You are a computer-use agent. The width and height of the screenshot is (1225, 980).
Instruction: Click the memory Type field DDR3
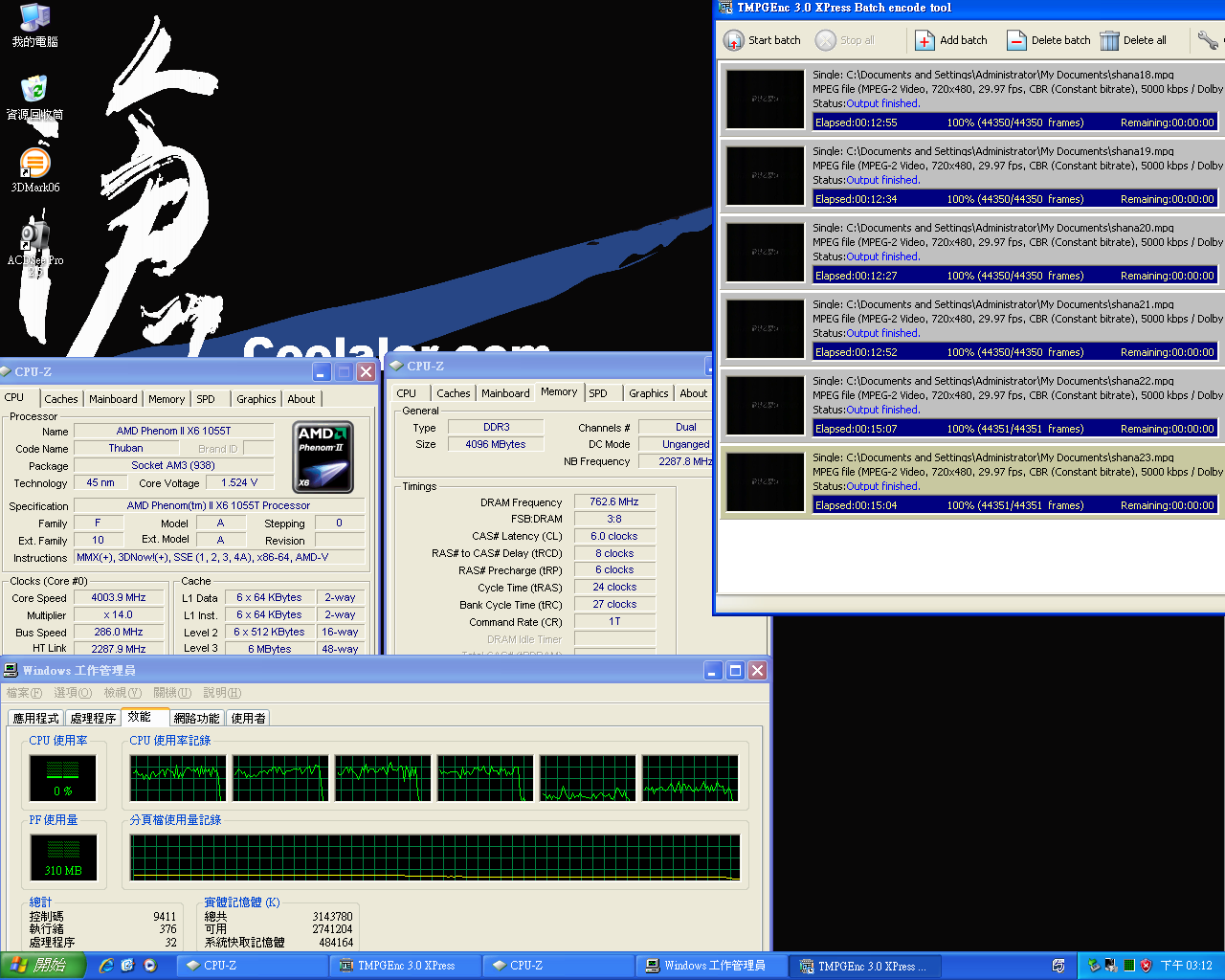pyautogui.click(x=497, y=427)
